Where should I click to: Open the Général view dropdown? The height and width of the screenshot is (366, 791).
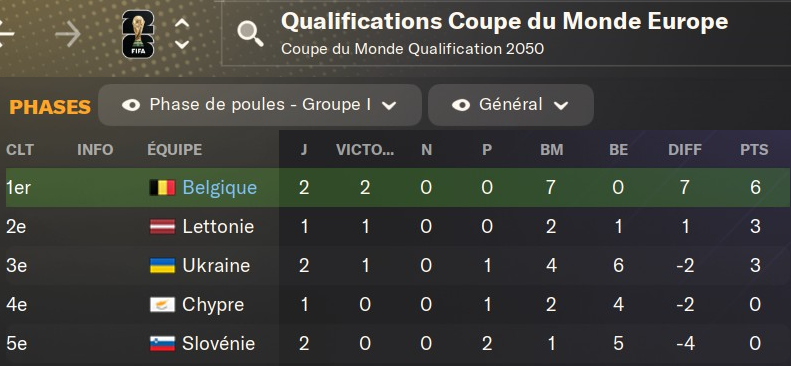tap(511, 105)
